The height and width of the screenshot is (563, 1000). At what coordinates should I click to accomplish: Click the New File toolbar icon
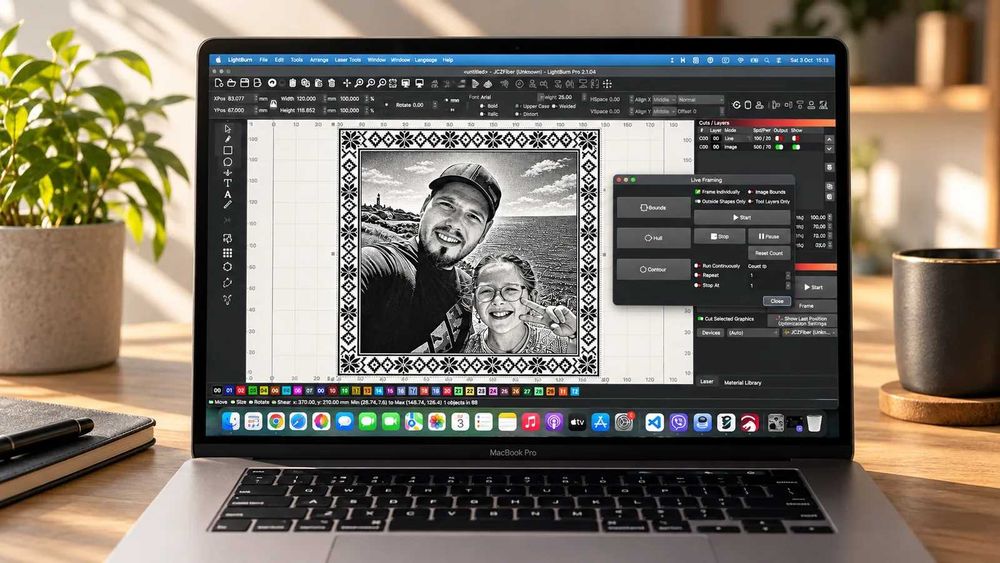click(219, 84)
